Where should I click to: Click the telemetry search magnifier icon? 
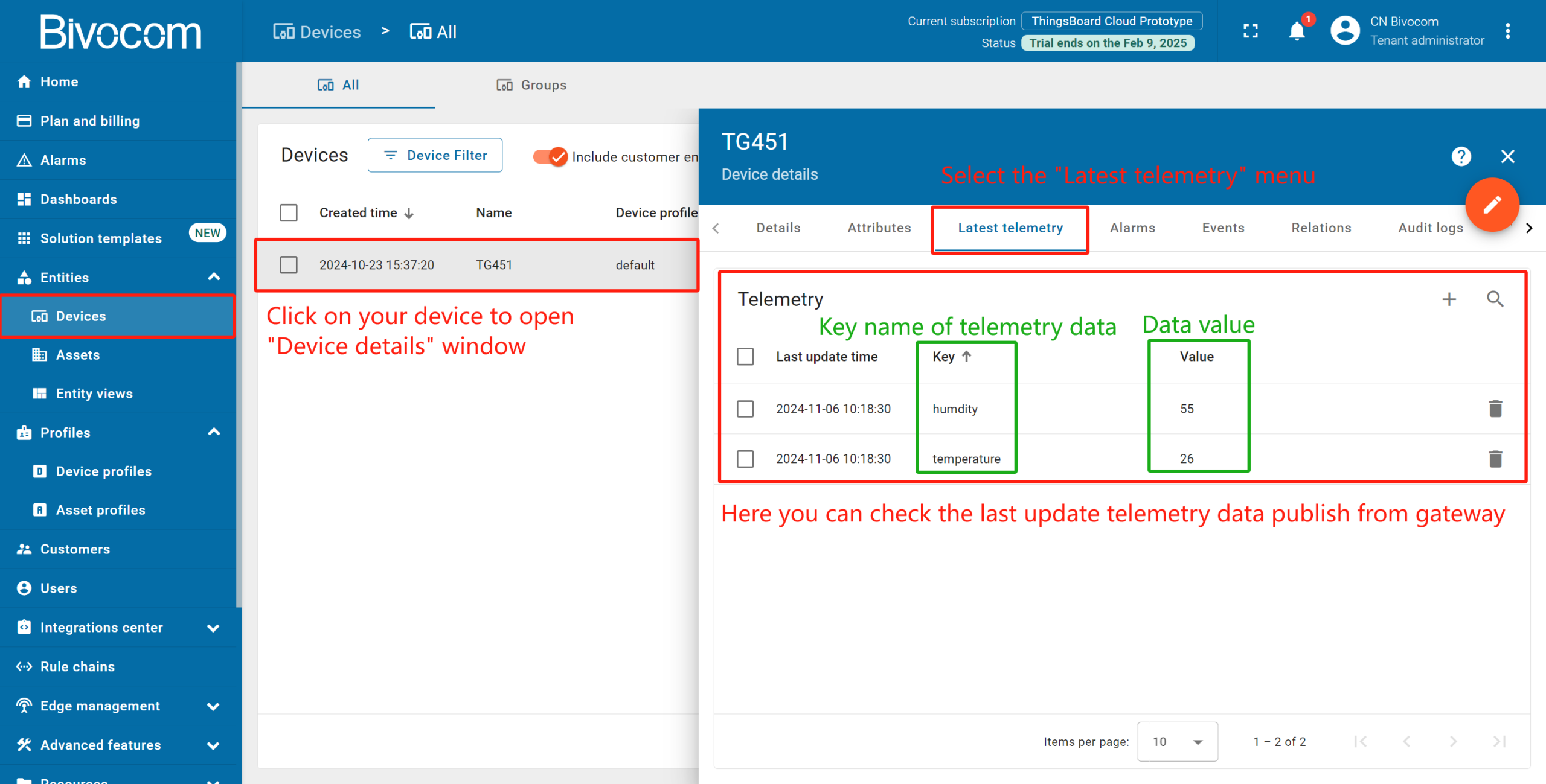click(1495, 299)
